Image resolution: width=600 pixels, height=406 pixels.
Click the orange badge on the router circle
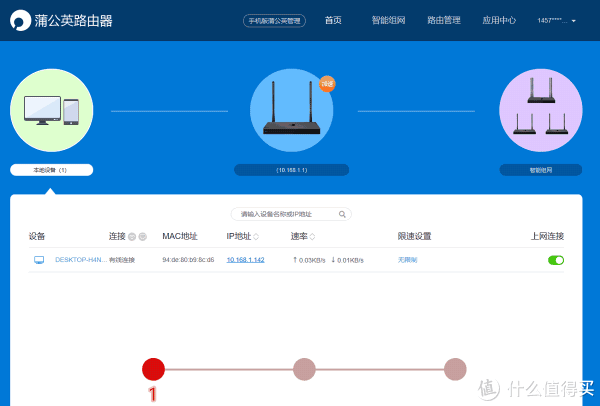pos(327,84)
